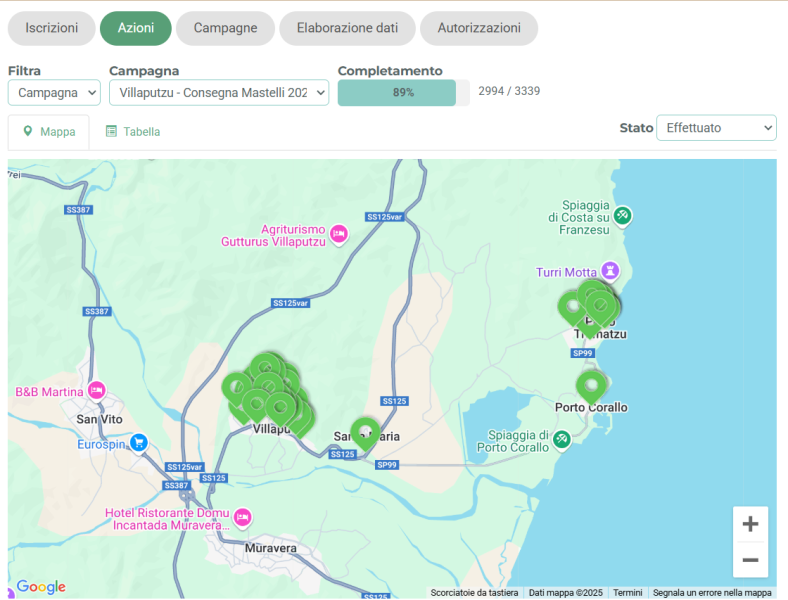Go to the Elaborazione dati section

pos(347,28)
